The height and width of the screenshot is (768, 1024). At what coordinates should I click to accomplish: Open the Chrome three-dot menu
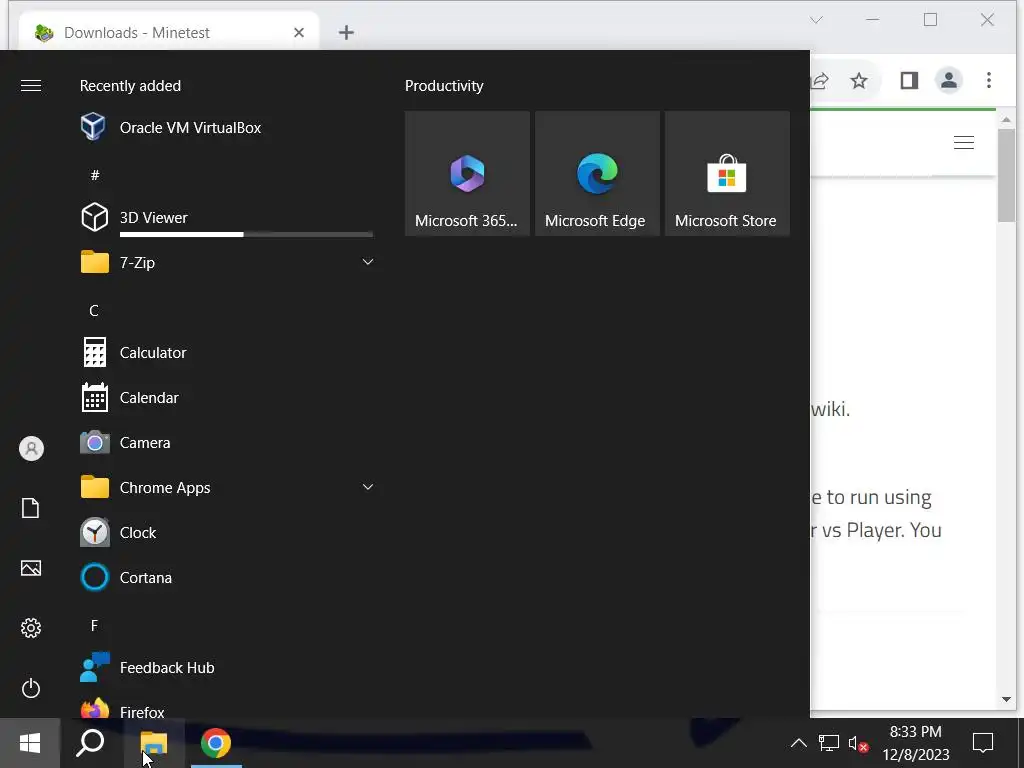(989, 80)
